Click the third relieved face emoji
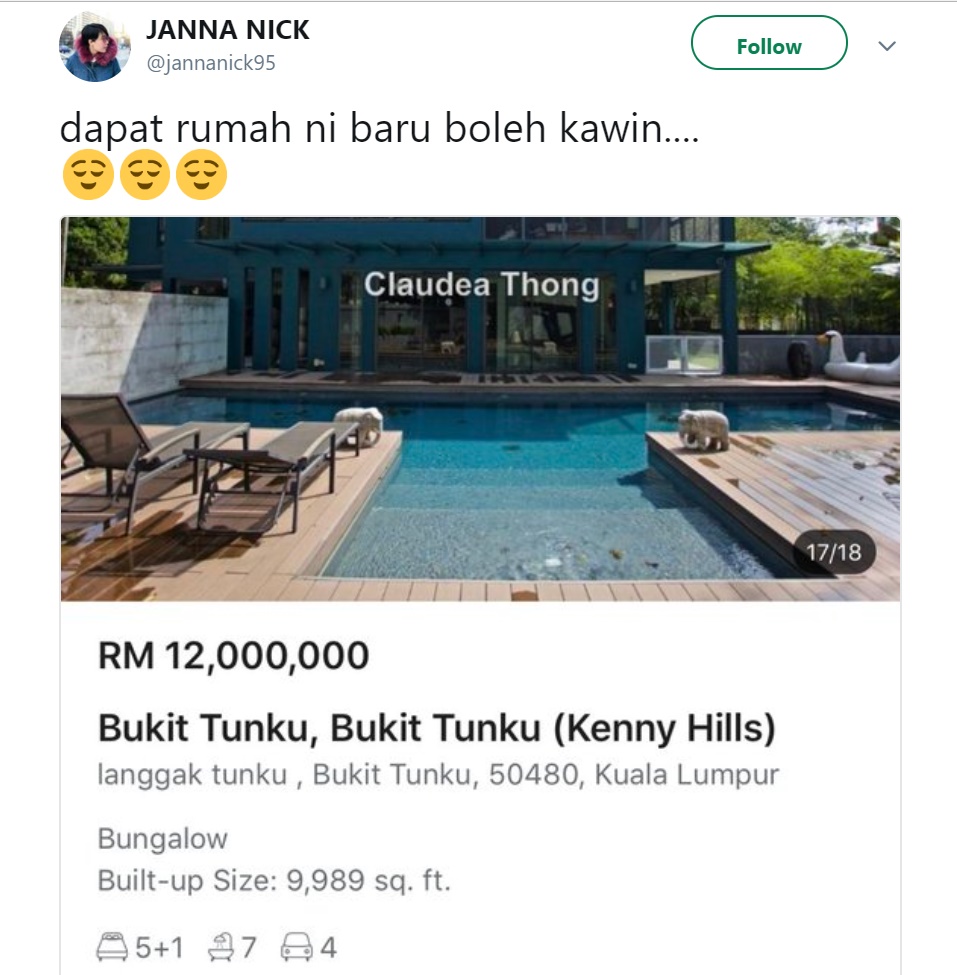The image size is (957, 975). tap(201, 174)
